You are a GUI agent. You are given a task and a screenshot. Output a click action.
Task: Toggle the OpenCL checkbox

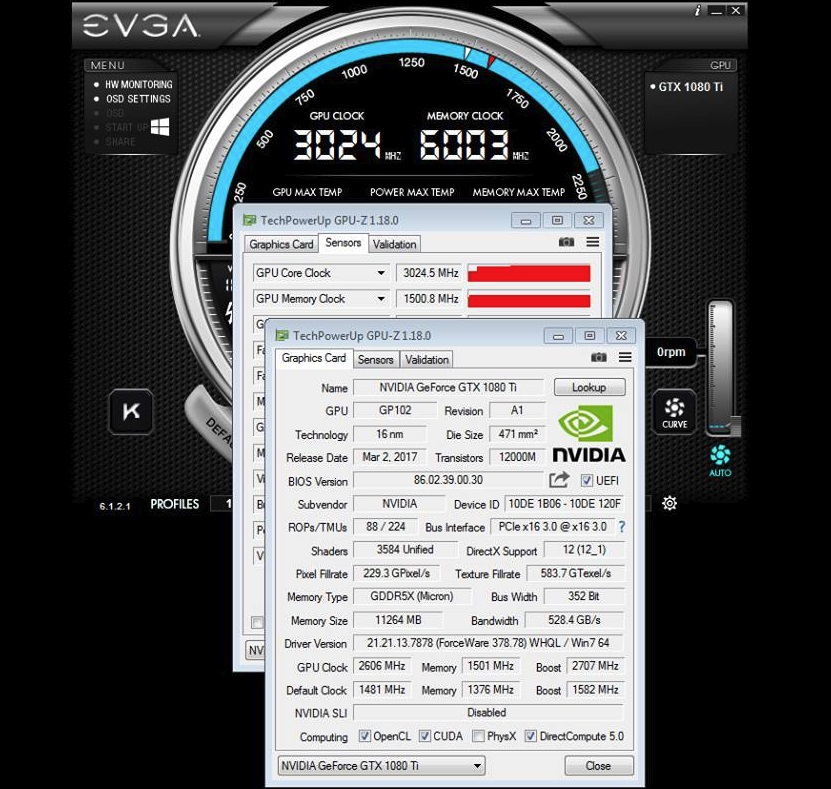tap(365, 737)
